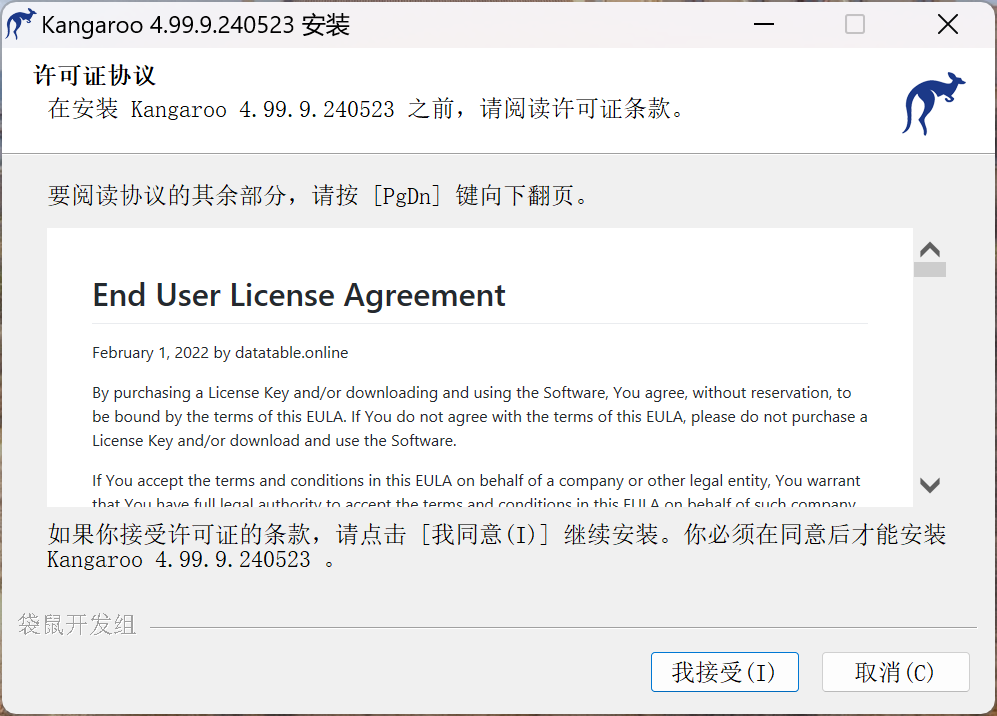Click the paragraph starting 'By purchasing a License Key'
The width and height of the screenshot is (997, 716).
click(x=480, y=417)
